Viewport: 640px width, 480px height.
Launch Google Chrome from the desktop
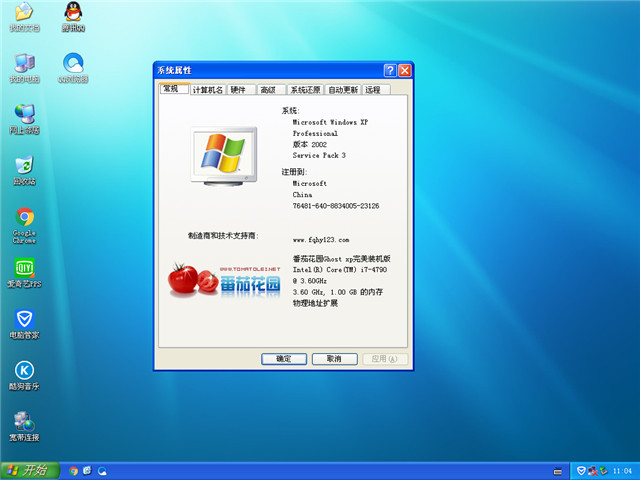pyautogui.click(x=24, y=225)
